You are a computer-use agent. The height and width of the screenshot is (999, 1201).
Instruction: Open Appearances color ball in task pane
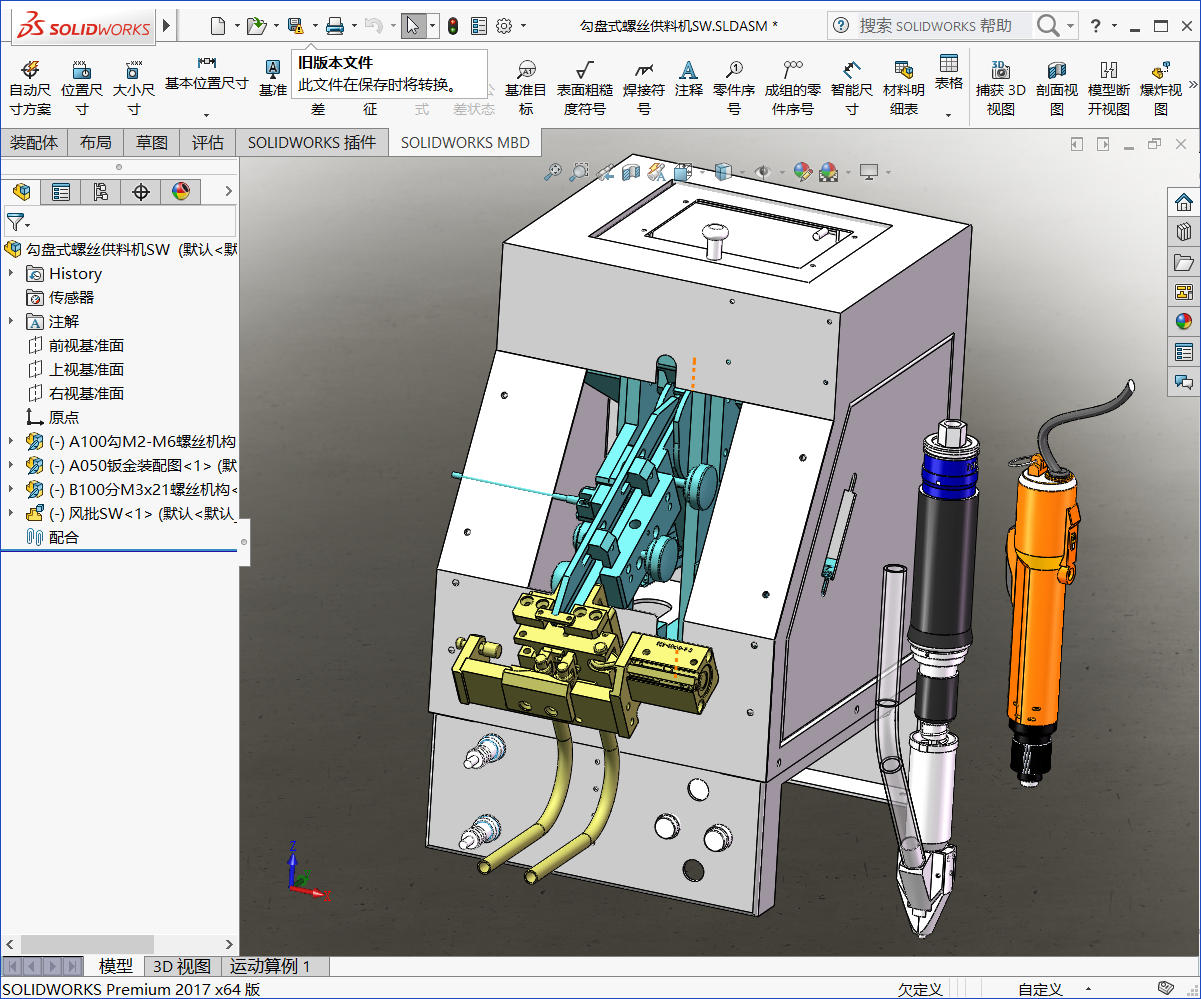click(x=1184, y=322)
